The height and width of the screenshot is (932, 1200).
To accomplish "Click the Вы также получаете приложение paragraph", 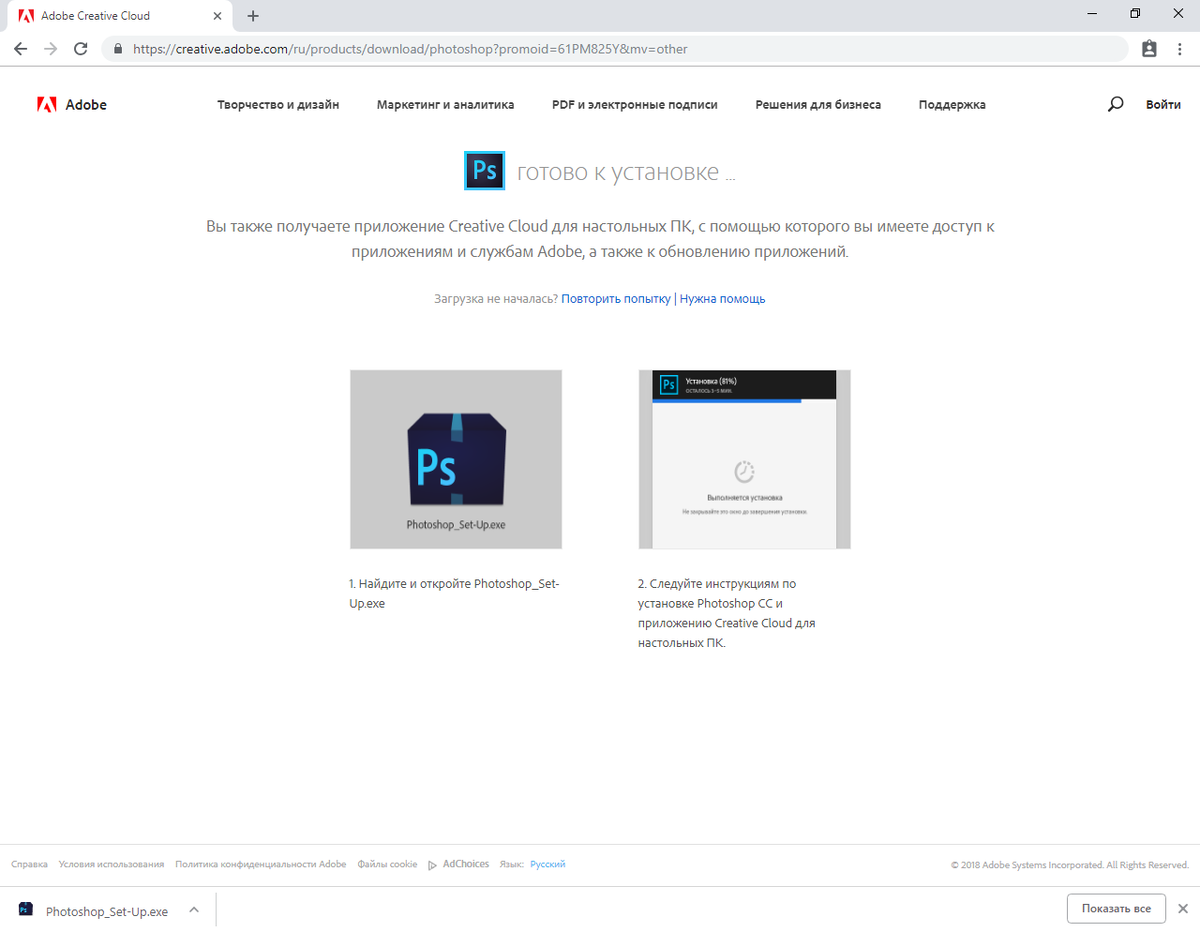I will point(600,239).
